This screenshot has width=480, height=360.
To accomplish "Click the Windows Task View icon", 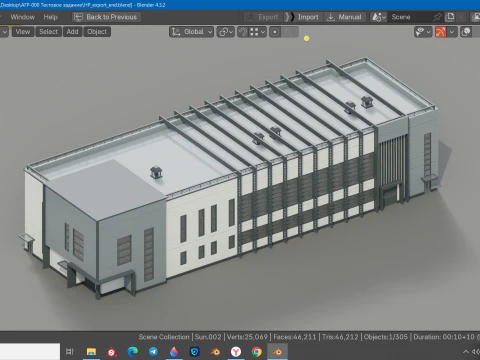I will (x=70, y=351).
